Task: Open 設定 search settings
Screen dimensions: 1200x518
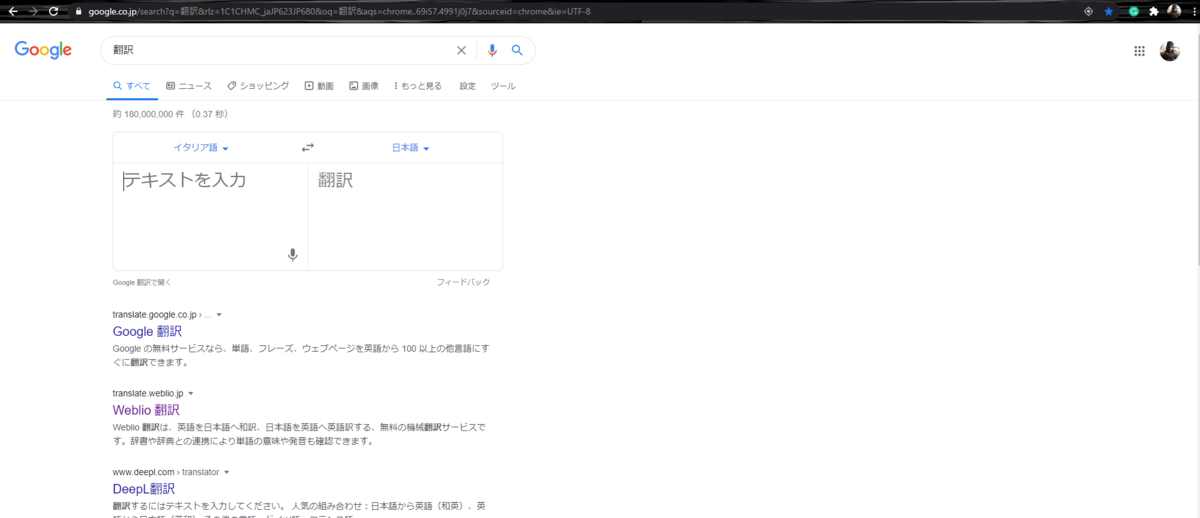Action: (x=468, y=86)
